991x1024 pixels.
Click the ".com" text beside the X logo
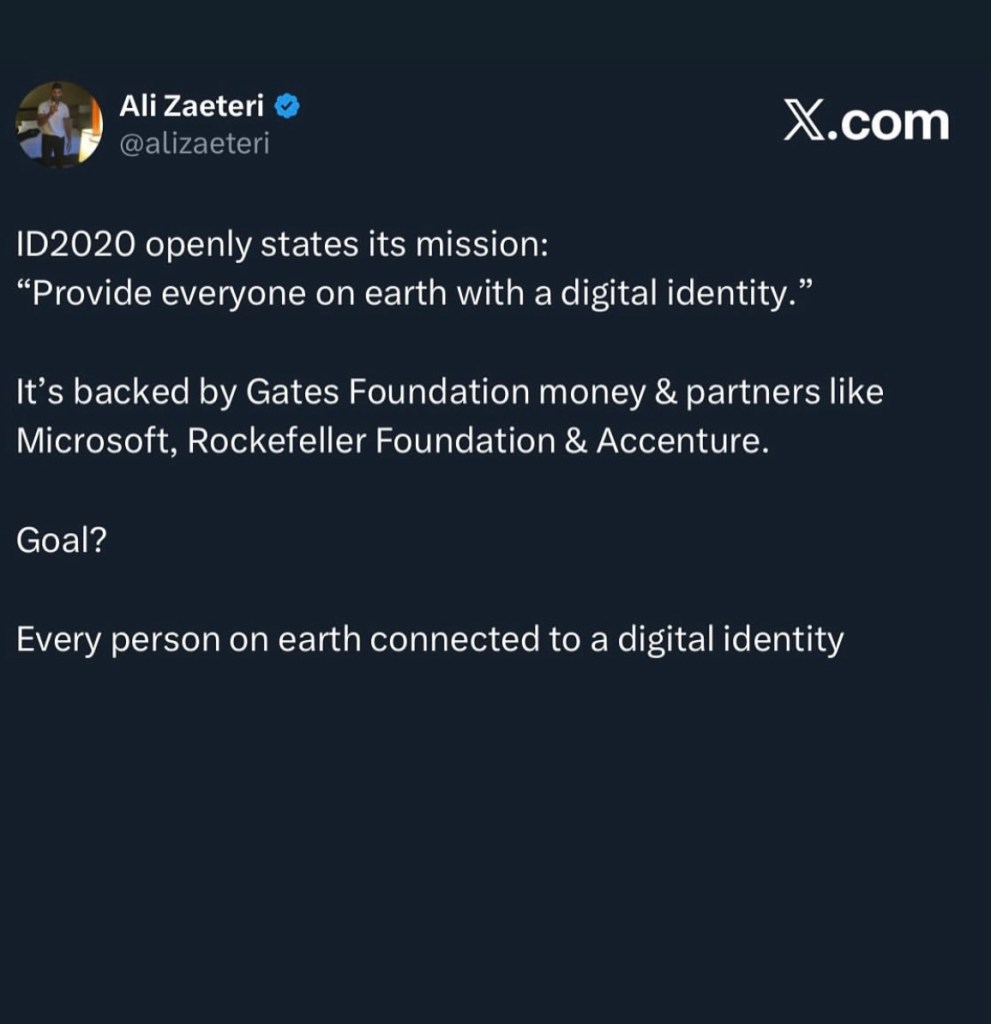[x=893, y=122]
